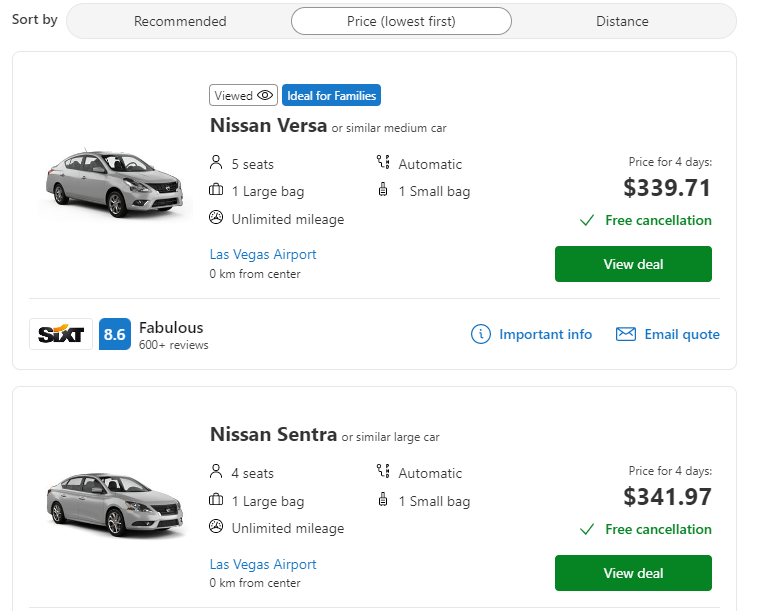Click the Email quote envelope icon
Image resolution: width=765 pixels, height=611 pixels.
[625, 334]
